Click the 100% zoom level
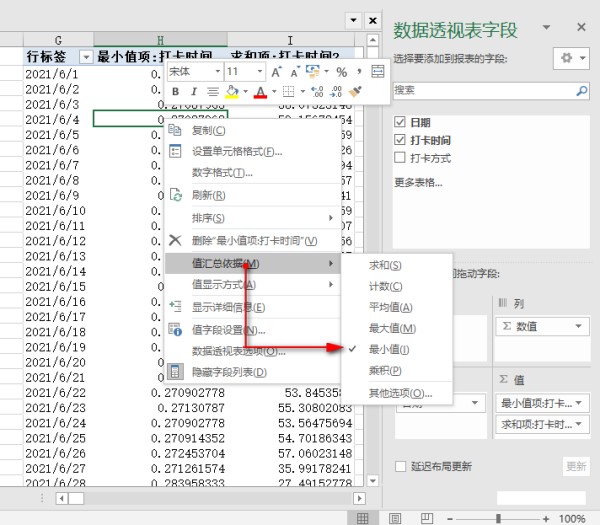 (x=572, y=519)
